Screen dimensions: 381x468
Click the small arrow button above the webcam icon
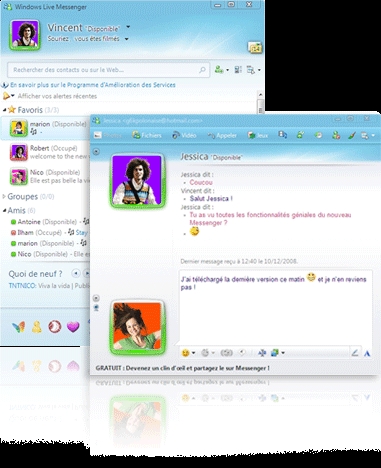pos(96,298)
